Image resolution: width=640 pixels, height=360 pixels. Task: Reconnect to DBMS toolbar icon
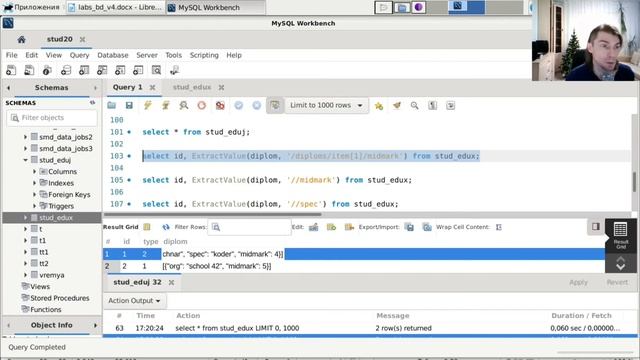click(x=174, y=70)
